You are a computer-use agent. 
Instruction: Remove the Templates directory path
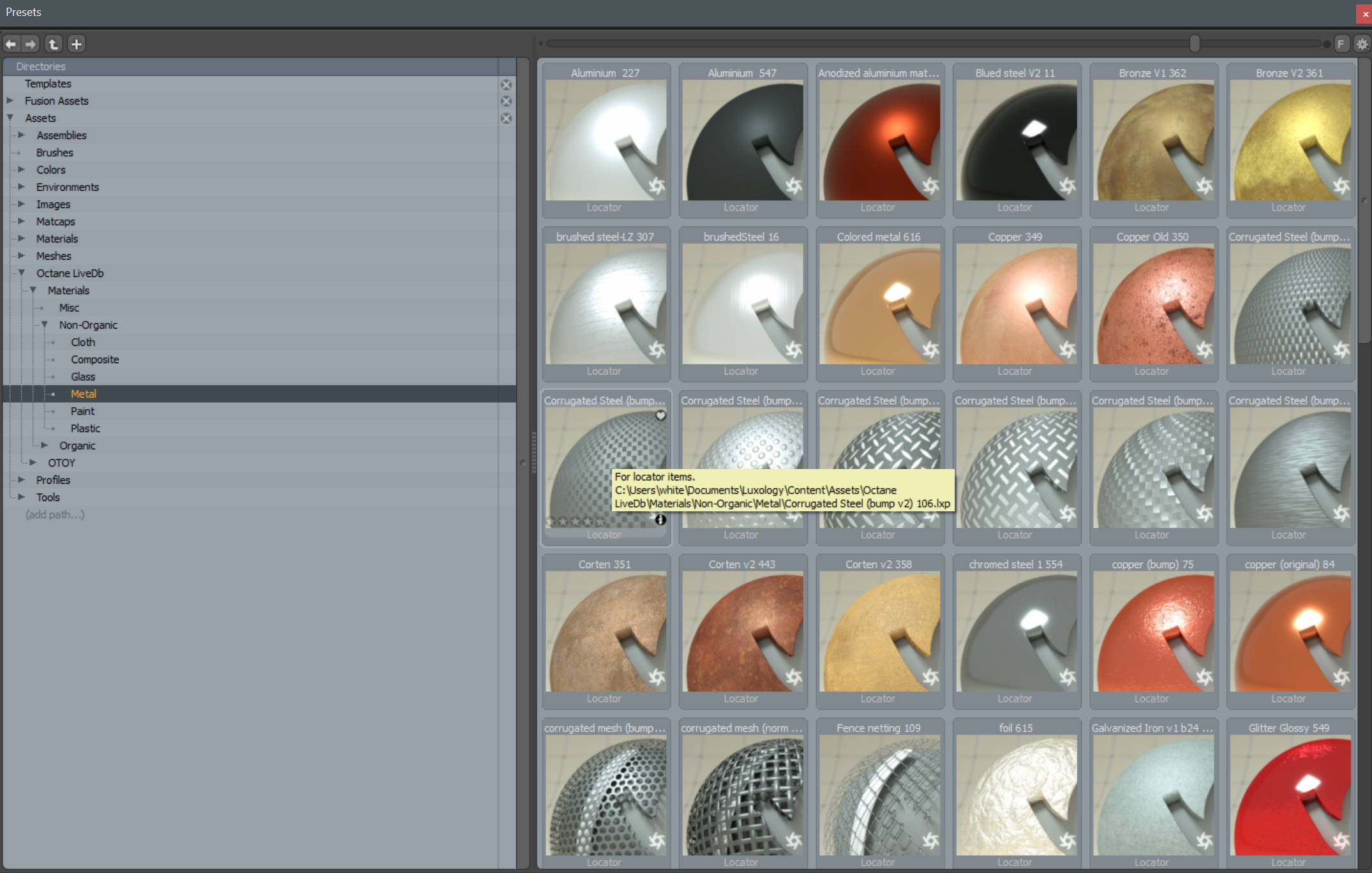[x=506, y=84]
